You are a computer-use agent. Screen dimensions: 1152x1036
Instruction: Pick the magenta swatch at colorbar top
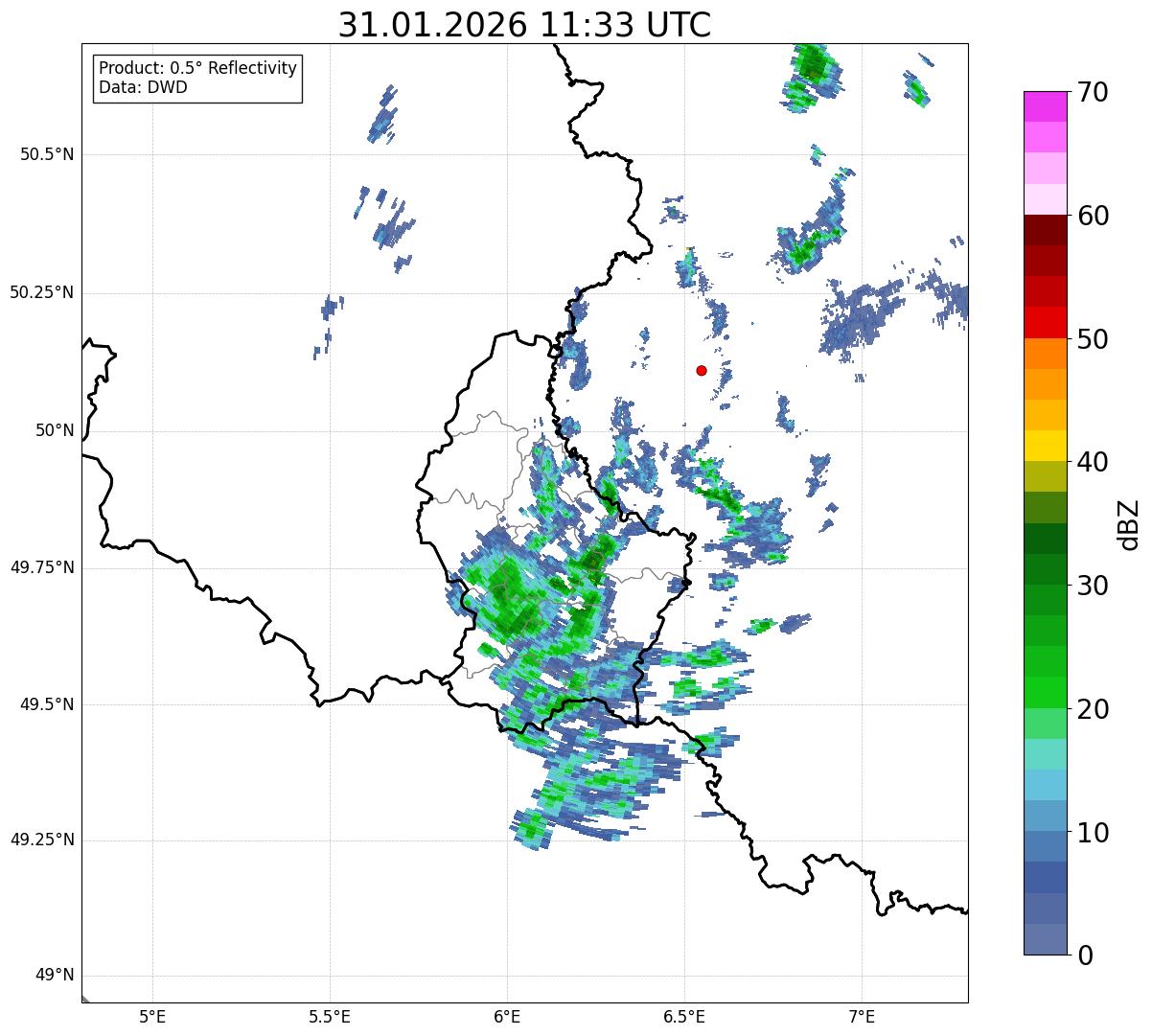point(1045,106)
